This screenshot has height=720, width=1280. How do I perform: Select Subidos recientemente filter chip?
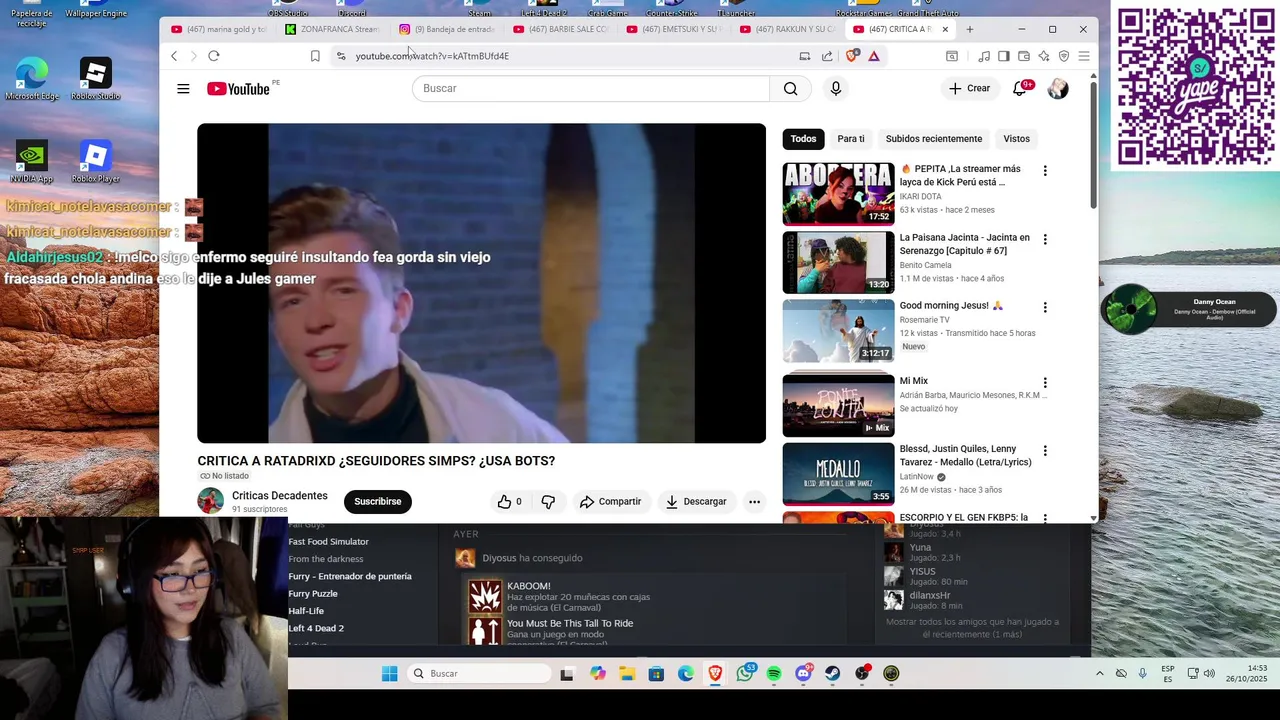[934, 139]
